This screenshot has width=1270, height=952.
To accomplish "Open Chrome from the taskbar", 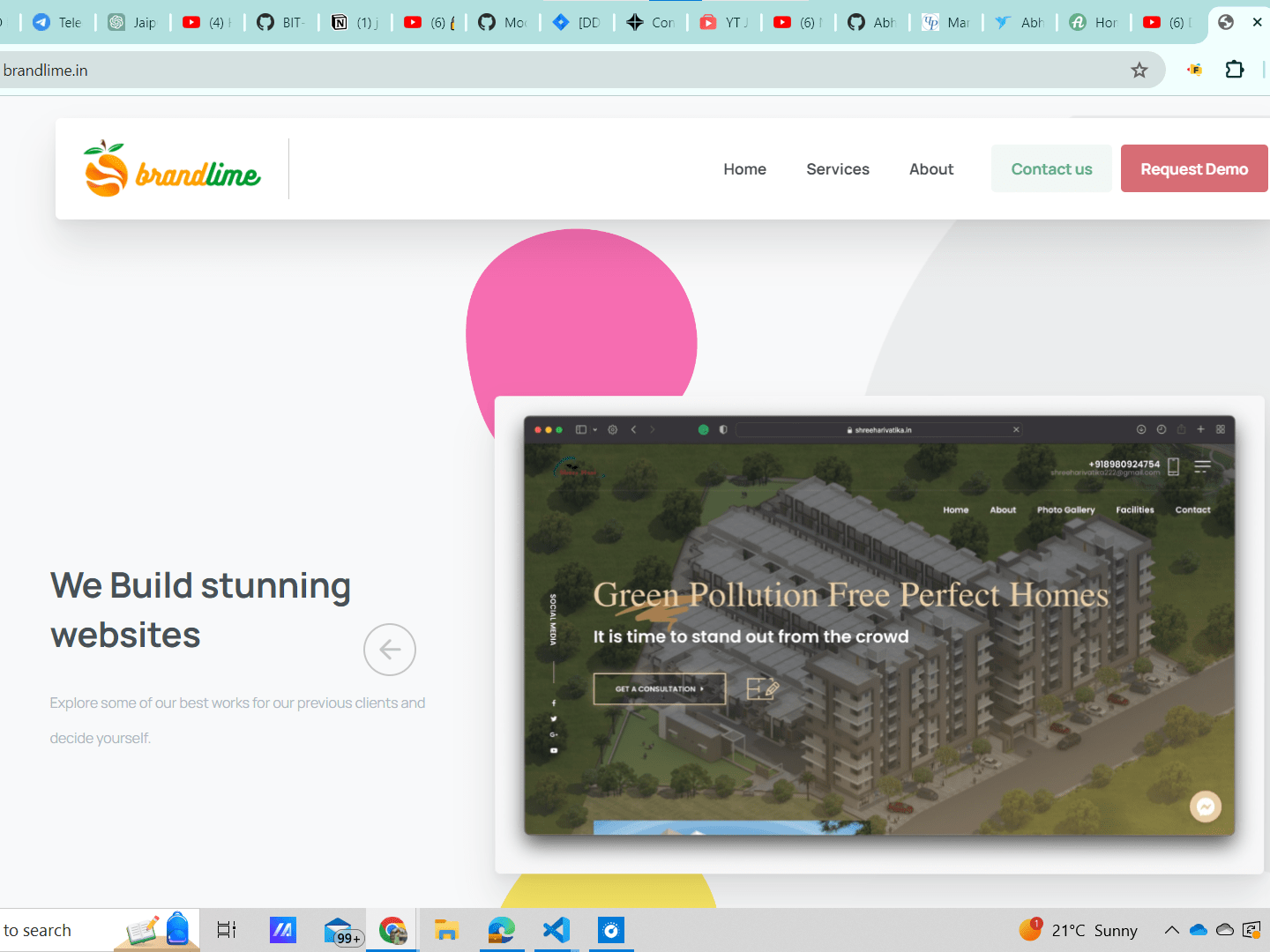I will coord(392,930).
